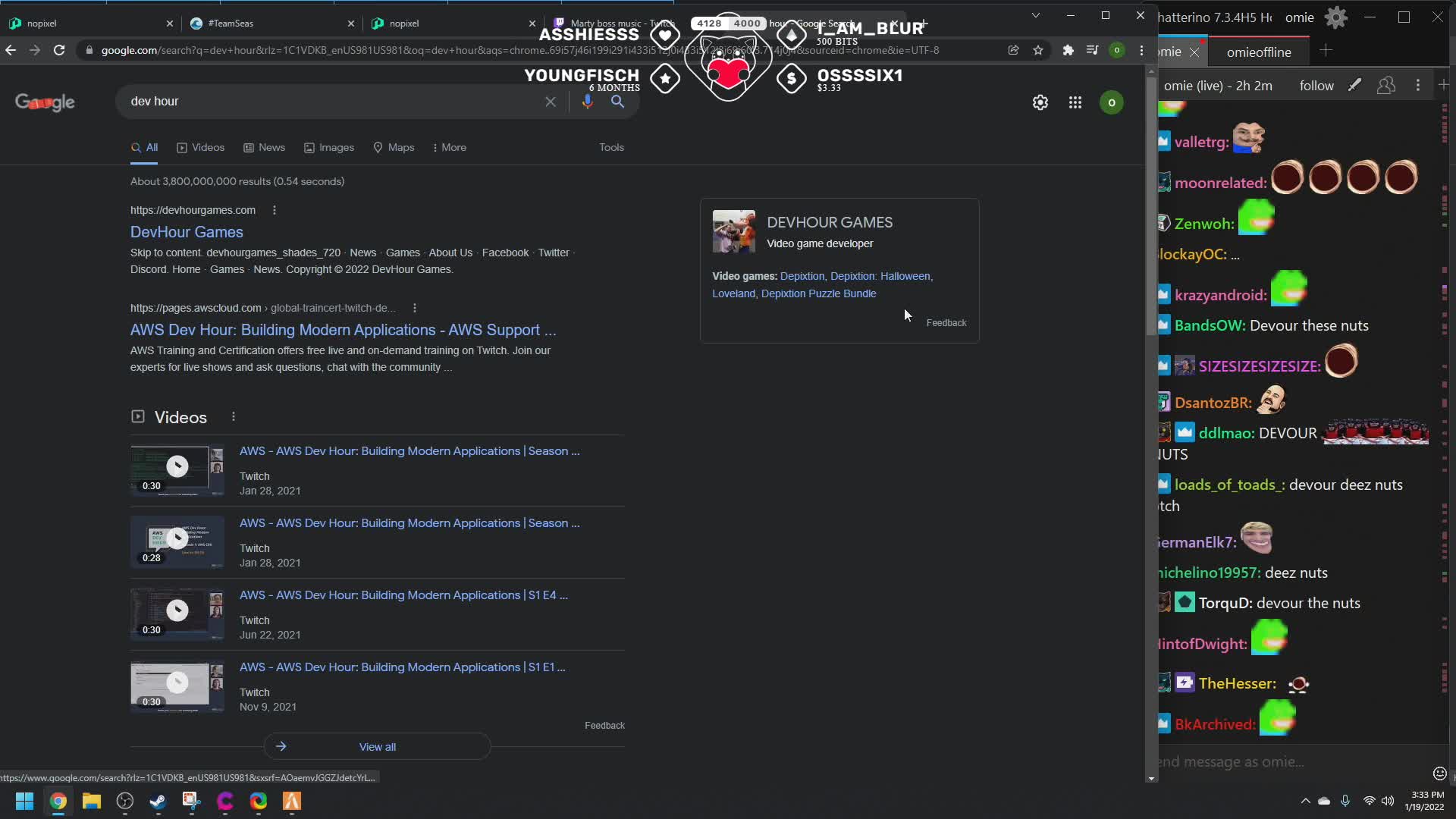Open options menu beside Videos heading
The width and height of the screenshot is (1456, 819).
point(234,416)
